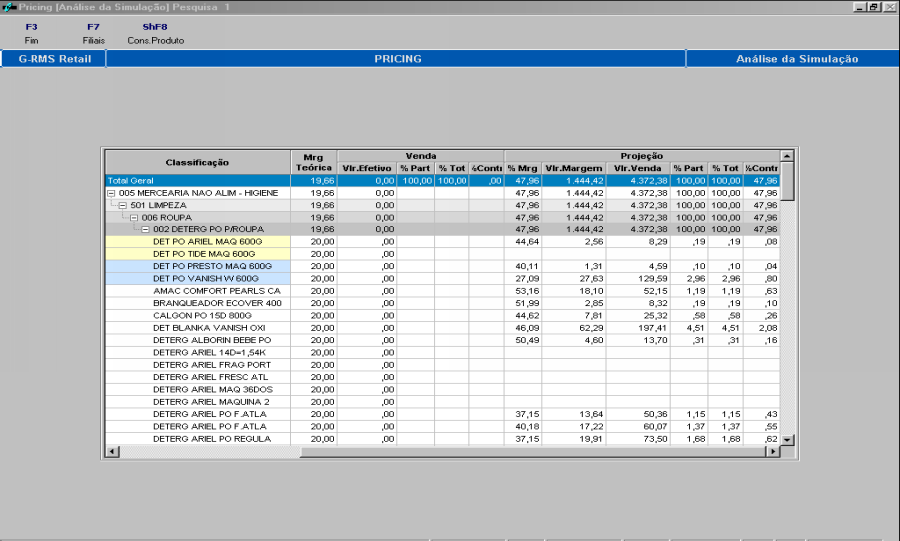Click the table scroll up arrow
This screenshot has width=900, height=541.
tap(786, 156)
